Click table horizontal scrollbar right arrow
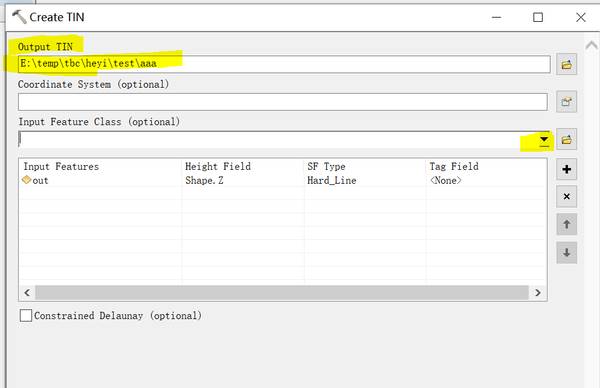Image resolution: width=600 pixels, height=388 pixels. pyautogui.click(x=538, y=293)
